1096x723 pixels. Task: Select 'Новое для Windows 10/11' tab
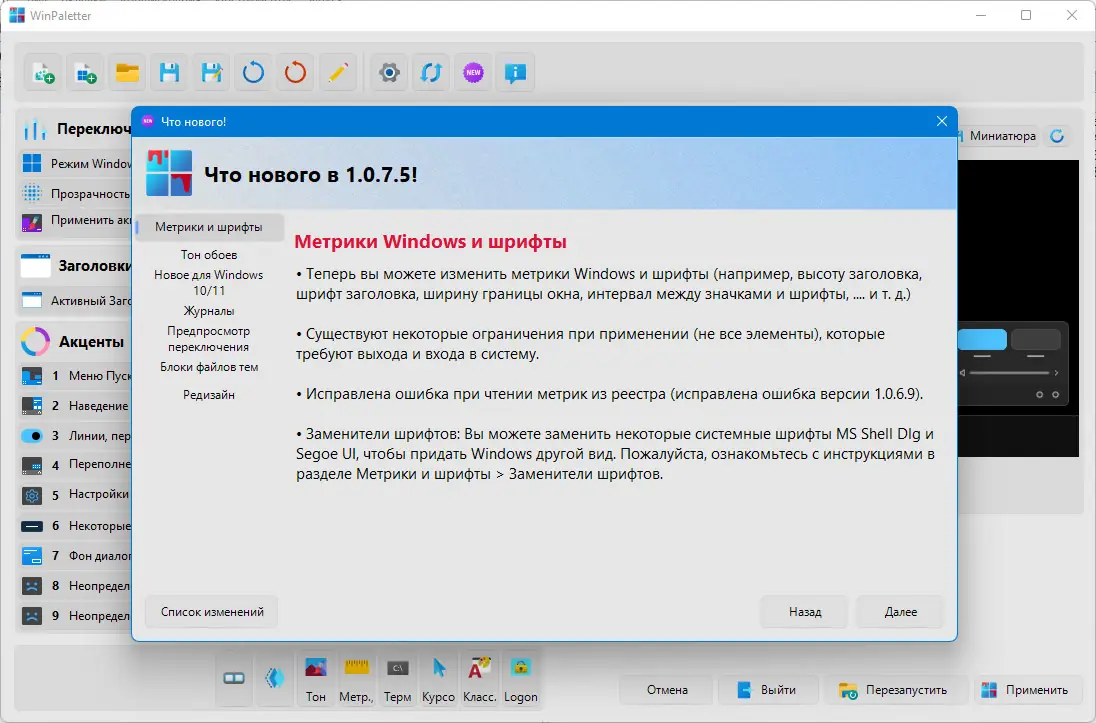[209, 282]
